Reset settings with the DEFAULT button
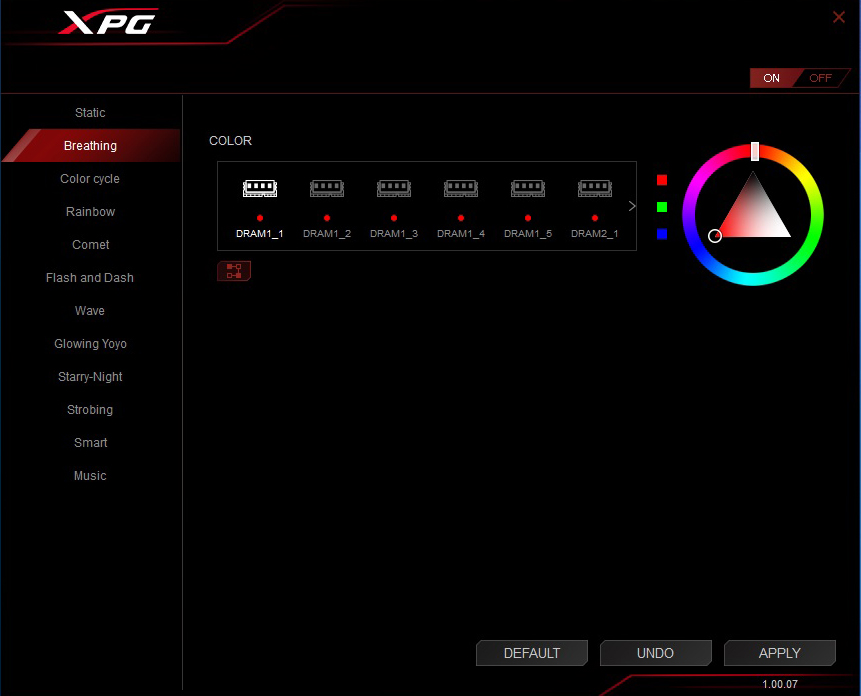The image size is (861, 696). pyautogui.click(x=532, y=653)
